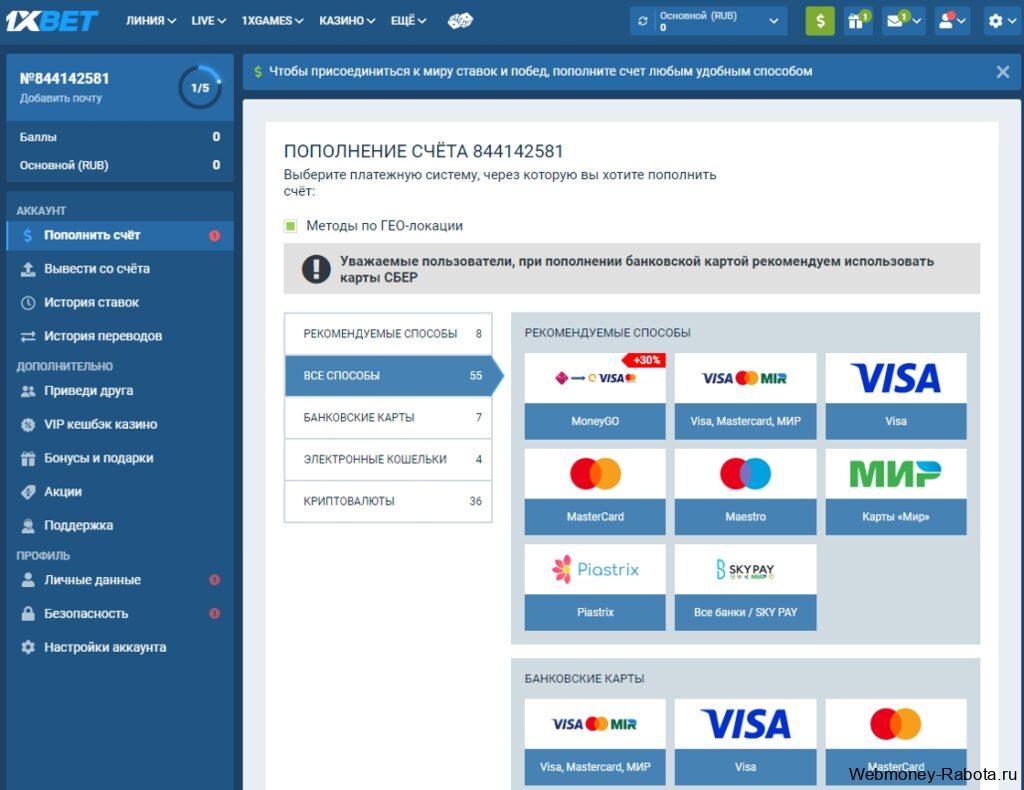Open the dice games icon in top bar

coord(460,21)
